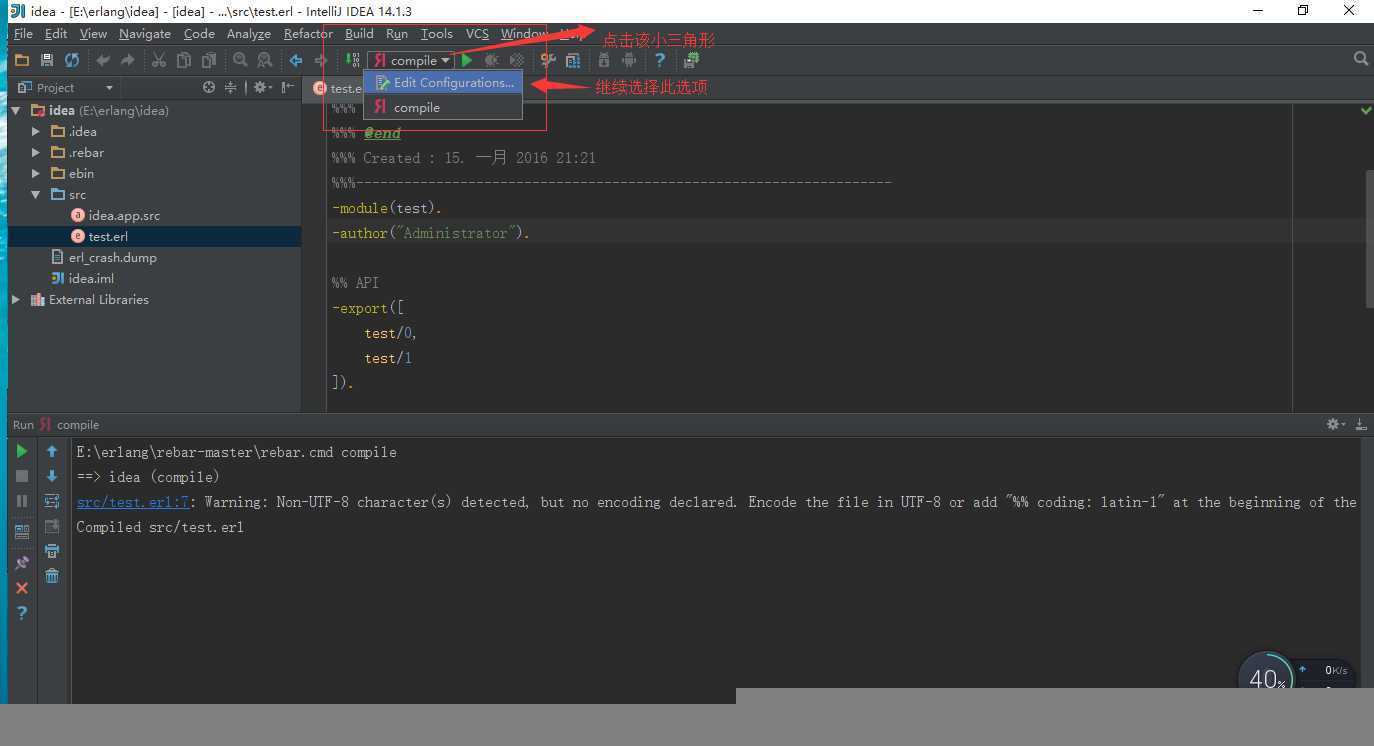Open Project panel gear settings dropdown
The height and width of the screenshot is (746, 1374).
point(262,87)
